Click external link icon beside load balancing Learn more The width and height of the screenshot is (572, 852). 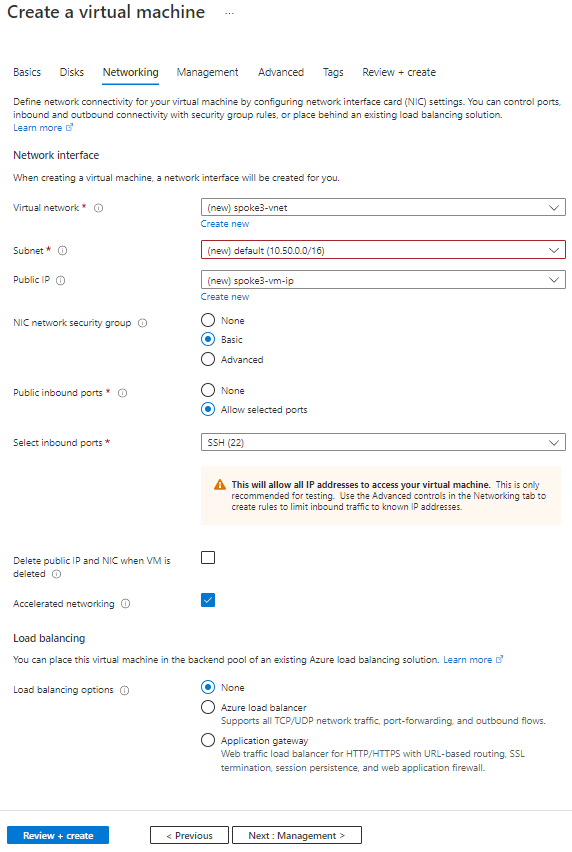click(x=499, y=660)
